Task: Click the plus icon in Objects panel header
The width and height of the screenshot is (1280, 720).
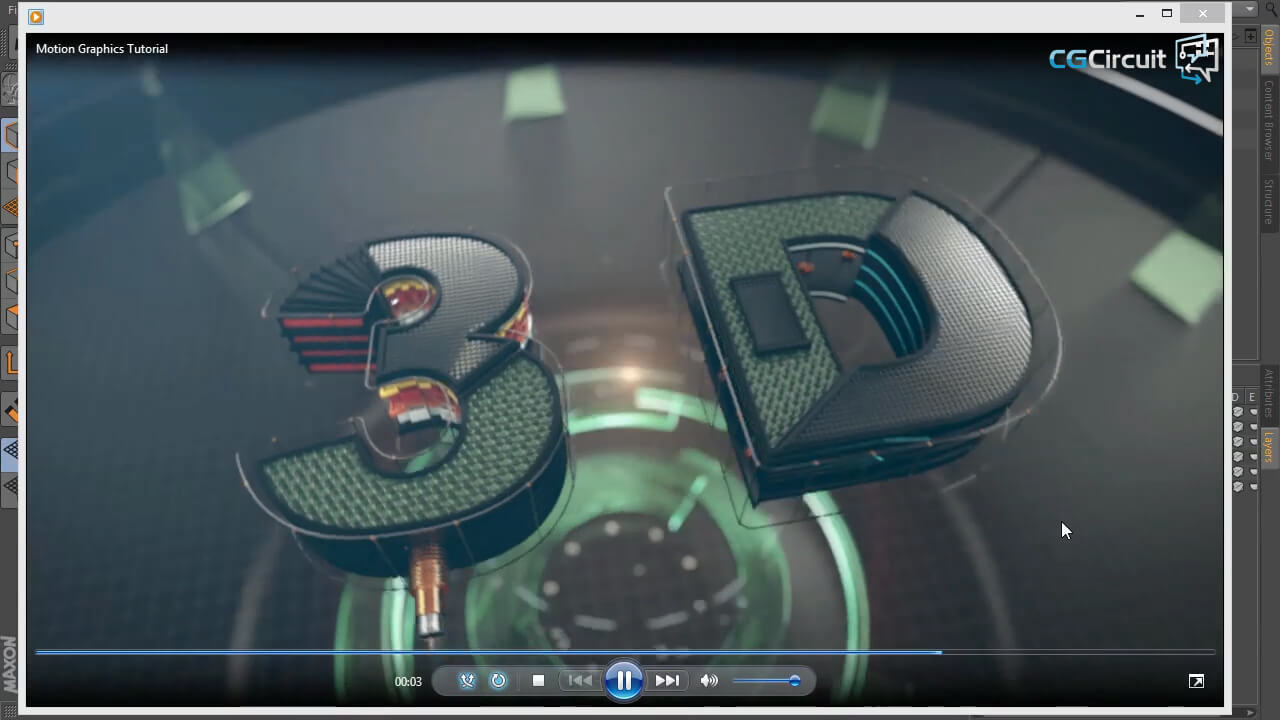Action: [1250, 36]
